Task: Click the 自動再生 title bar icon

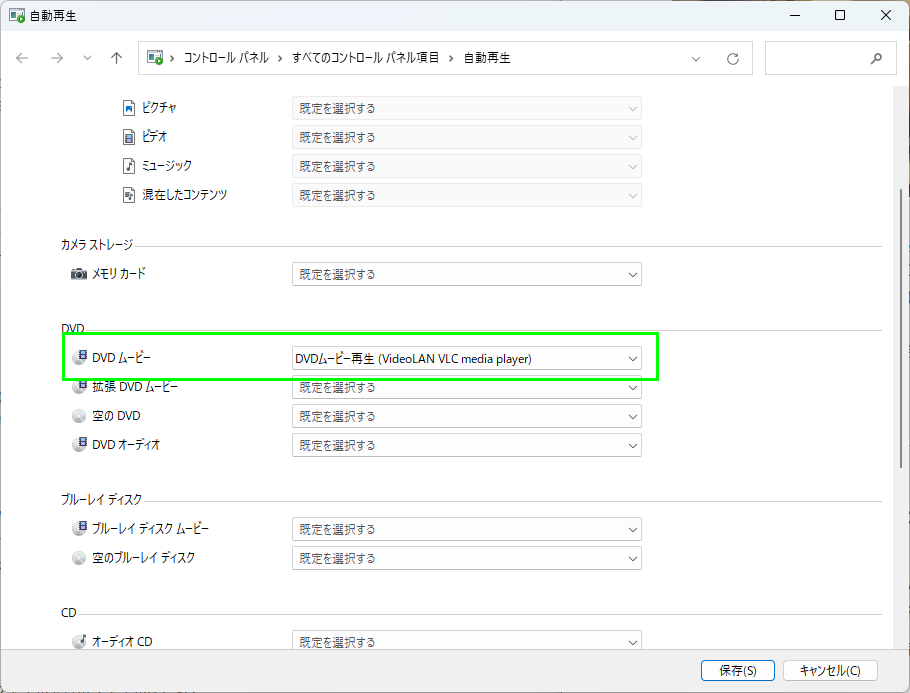Action: pos(17,16)
